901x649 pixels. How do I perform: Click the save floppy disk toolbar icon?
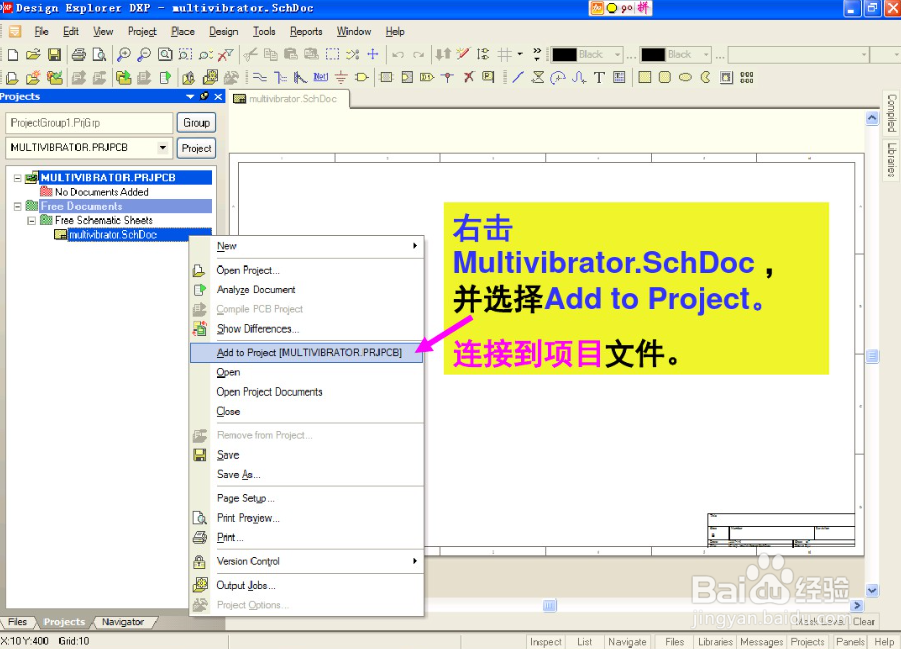[55, 55]
